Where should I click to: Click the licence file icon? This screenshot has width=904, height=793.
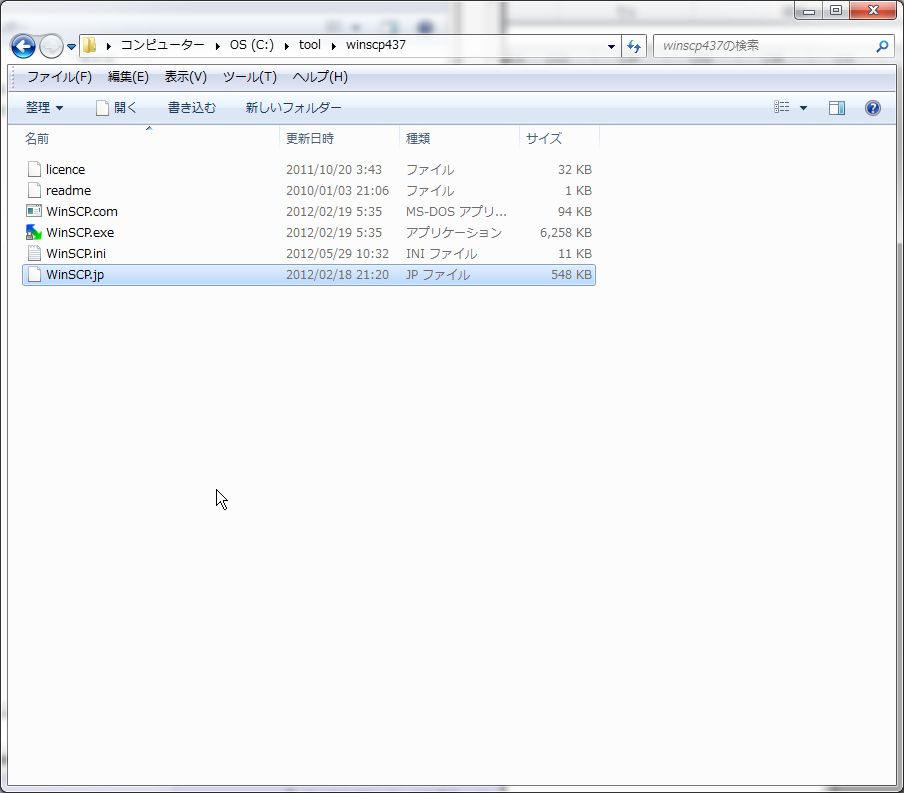[35, 170]
